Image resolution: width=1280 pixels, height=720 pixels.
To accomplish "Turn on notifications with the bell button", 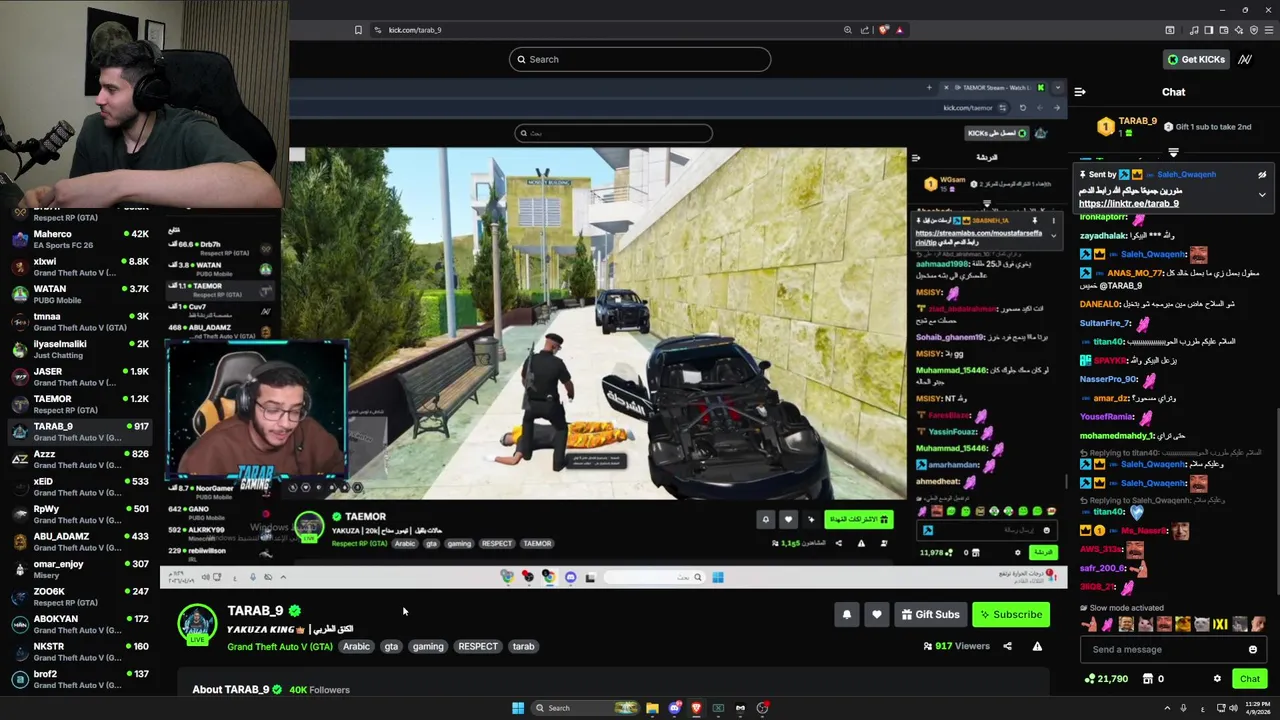I will (x=847, y=614).
